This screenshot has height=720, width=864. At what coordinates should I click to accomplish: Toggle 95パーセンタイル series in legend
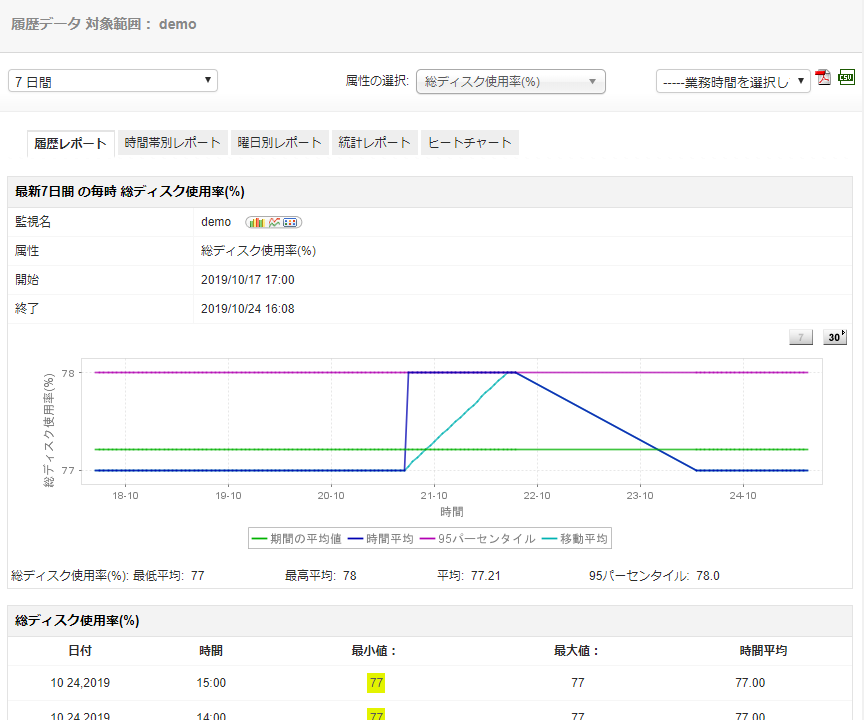pos(478,539)
